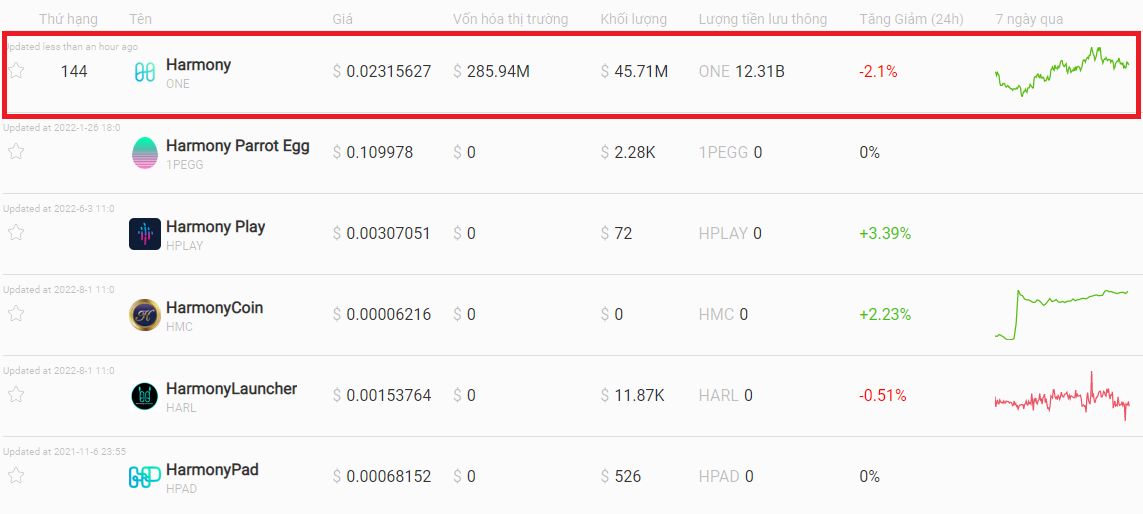Click 'Updated less than an hour ago' note
Screen dimensions: 1143x514
coord(71,47)
